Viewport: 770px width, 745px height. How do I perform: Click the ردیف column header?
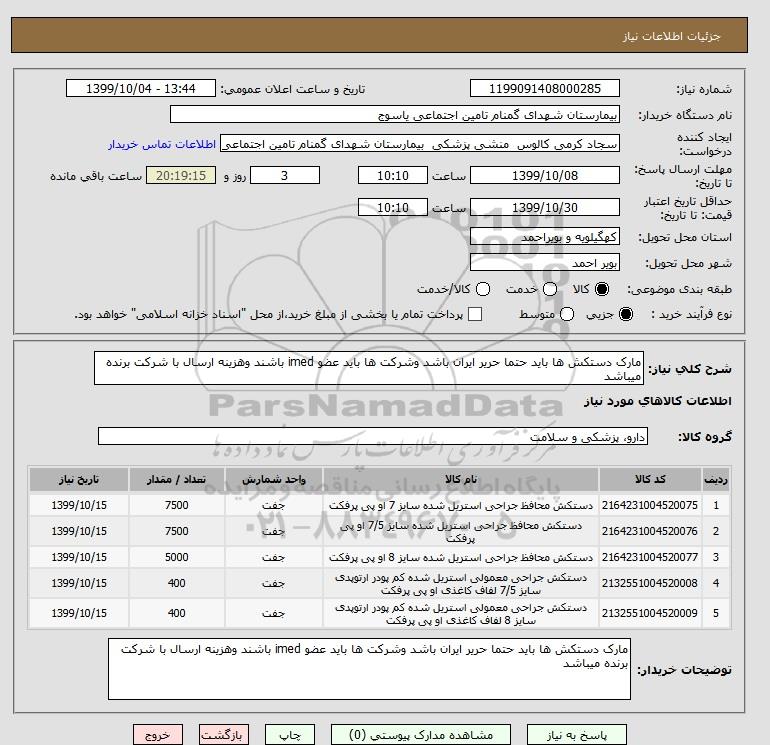point(715,479)
